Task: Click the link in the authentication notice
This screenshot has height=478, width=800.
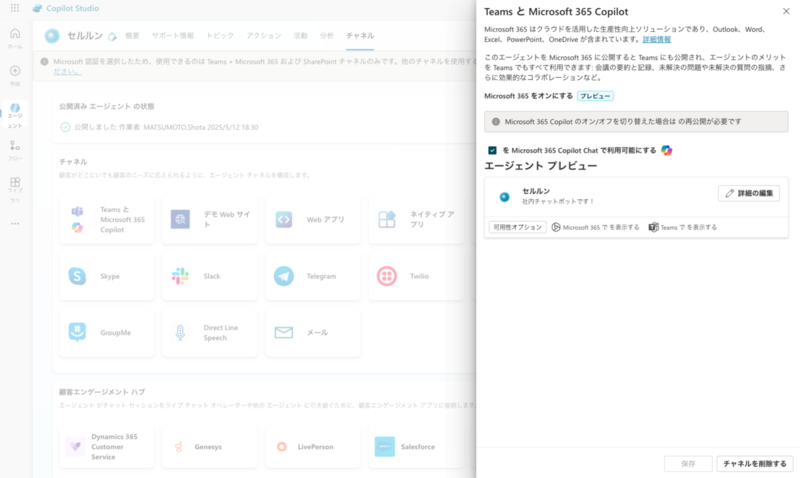Action: pos(67,72)
